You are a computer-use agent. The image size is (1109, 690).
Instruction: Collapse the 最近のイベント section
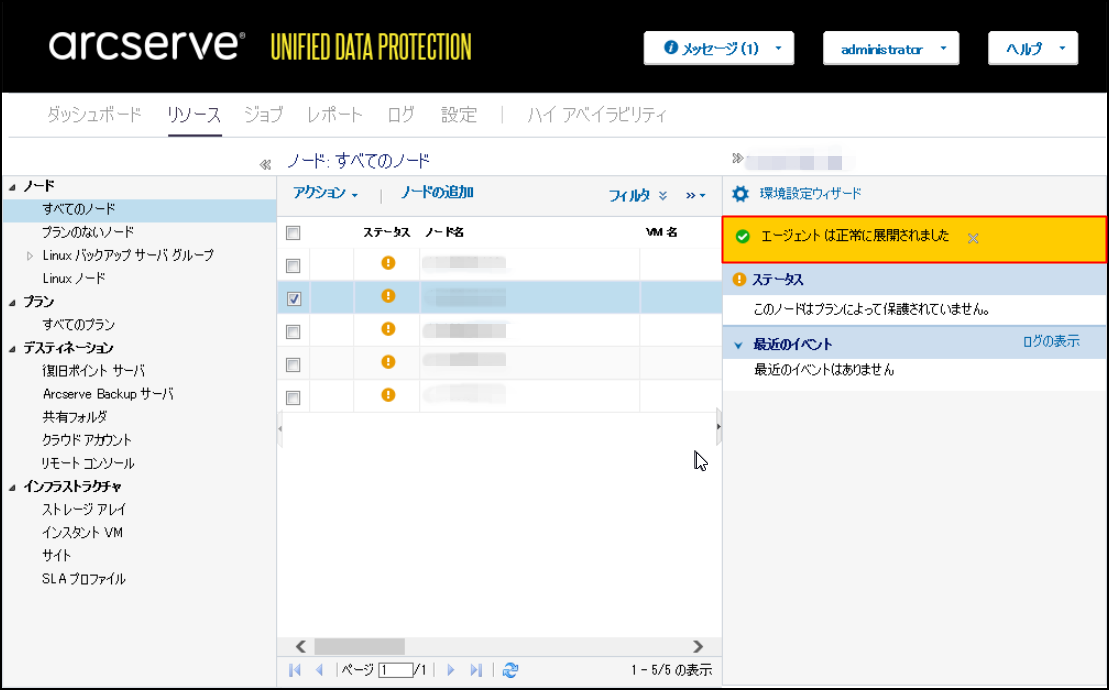pyautogui.click(x=738, y=345)
